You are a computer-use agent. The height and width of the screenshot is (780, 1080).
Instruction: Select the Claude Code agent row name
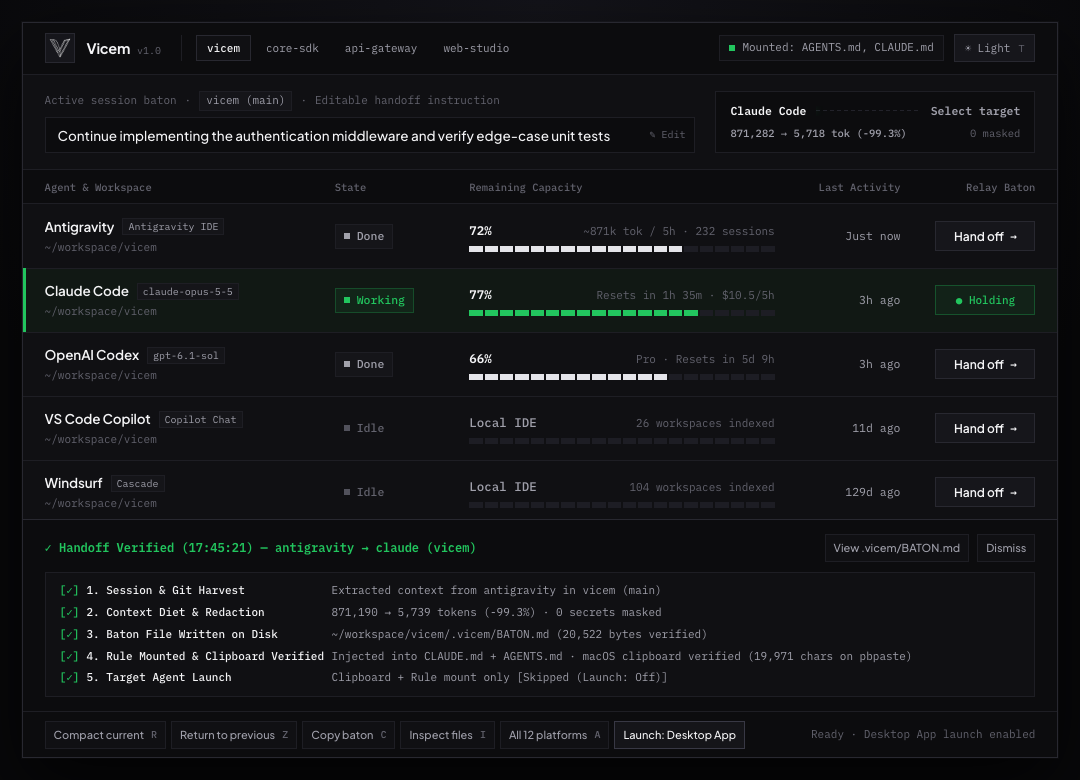click(x=87, y=291)
